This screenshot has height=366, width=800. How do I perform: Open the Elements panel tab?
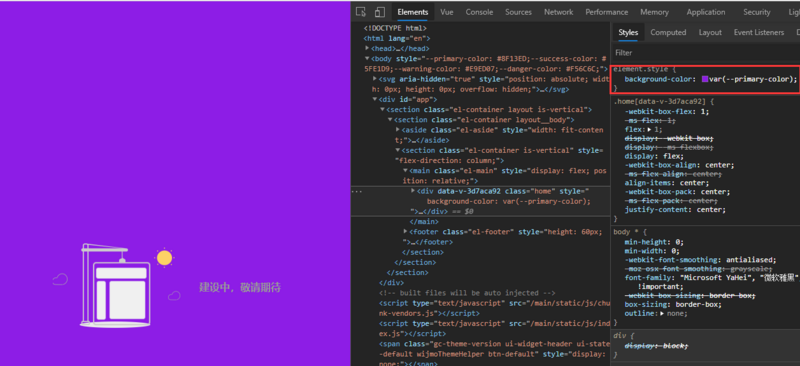click(413, 12)
